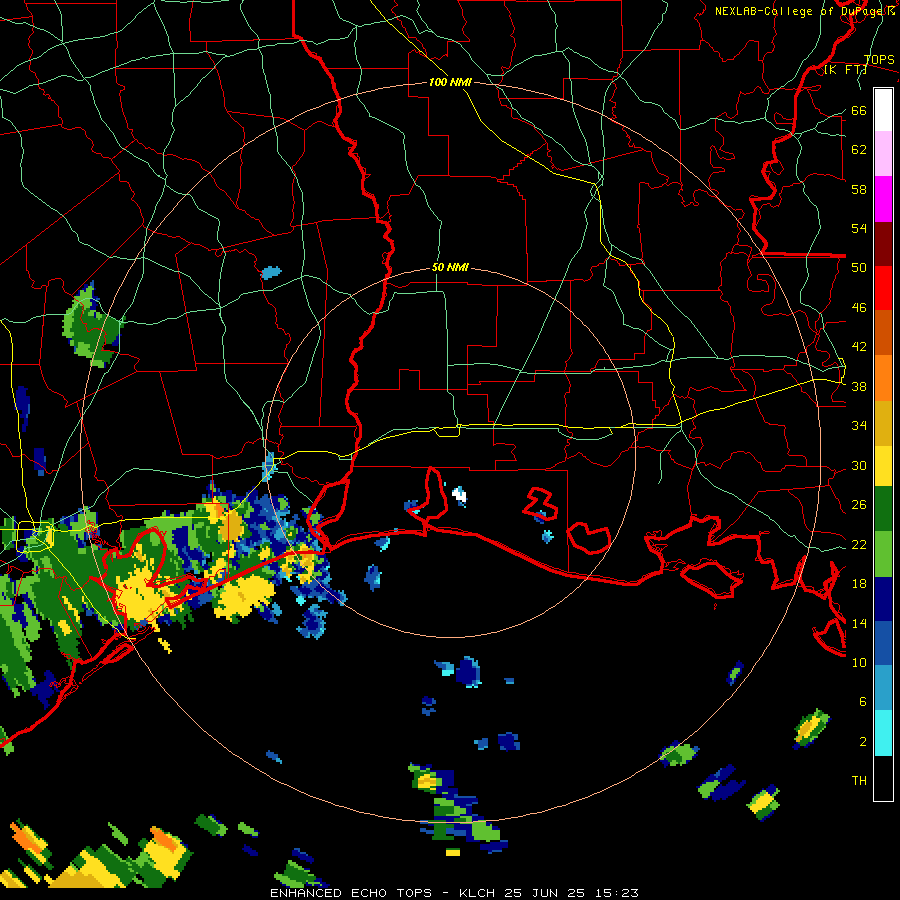
Task: Click the bright red 50 legend swatch
Action: pyautogui.click(x=883, y=288)
